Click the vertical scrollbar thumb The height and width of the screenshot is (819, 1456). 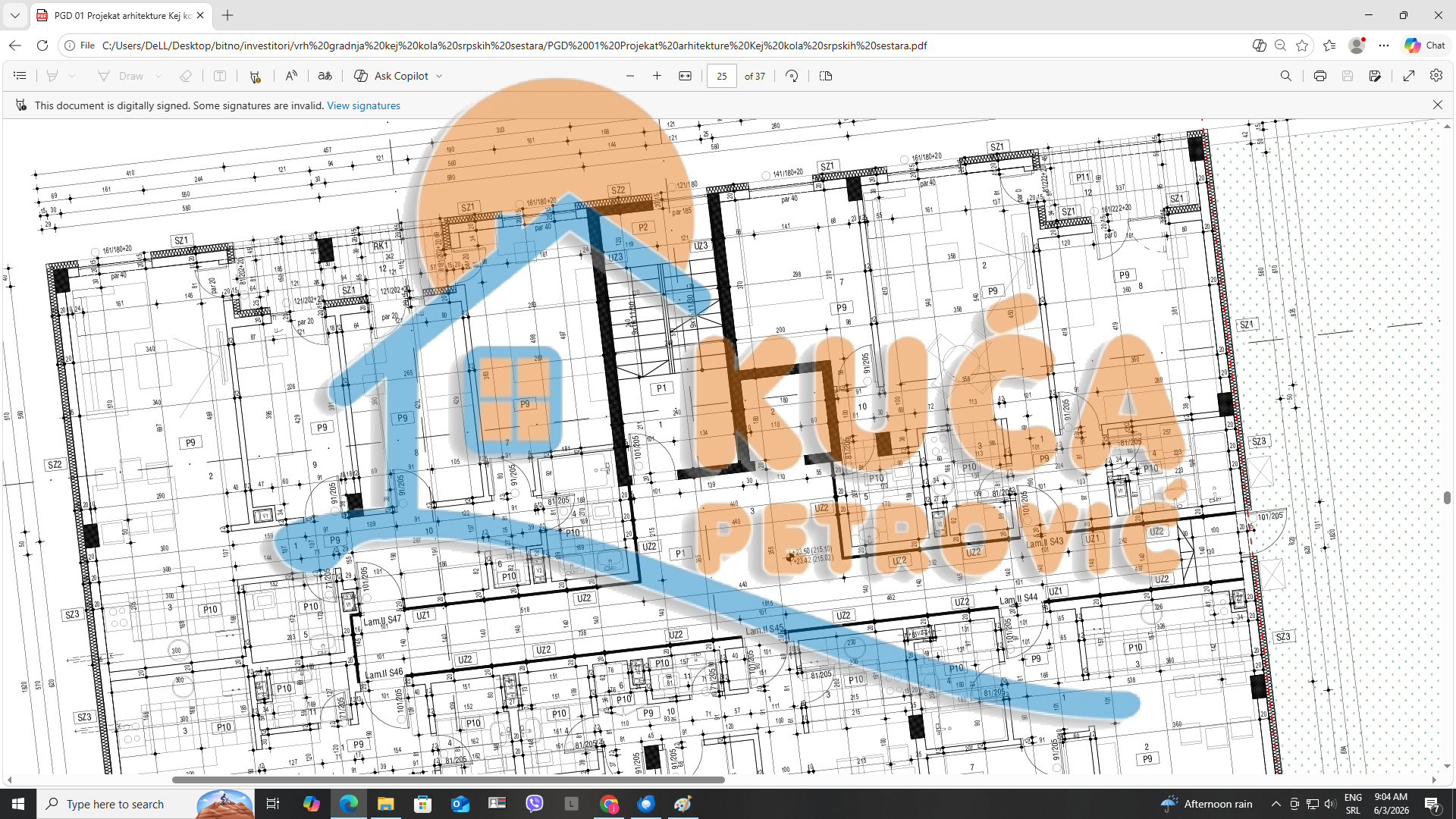tap(1448, 497)
